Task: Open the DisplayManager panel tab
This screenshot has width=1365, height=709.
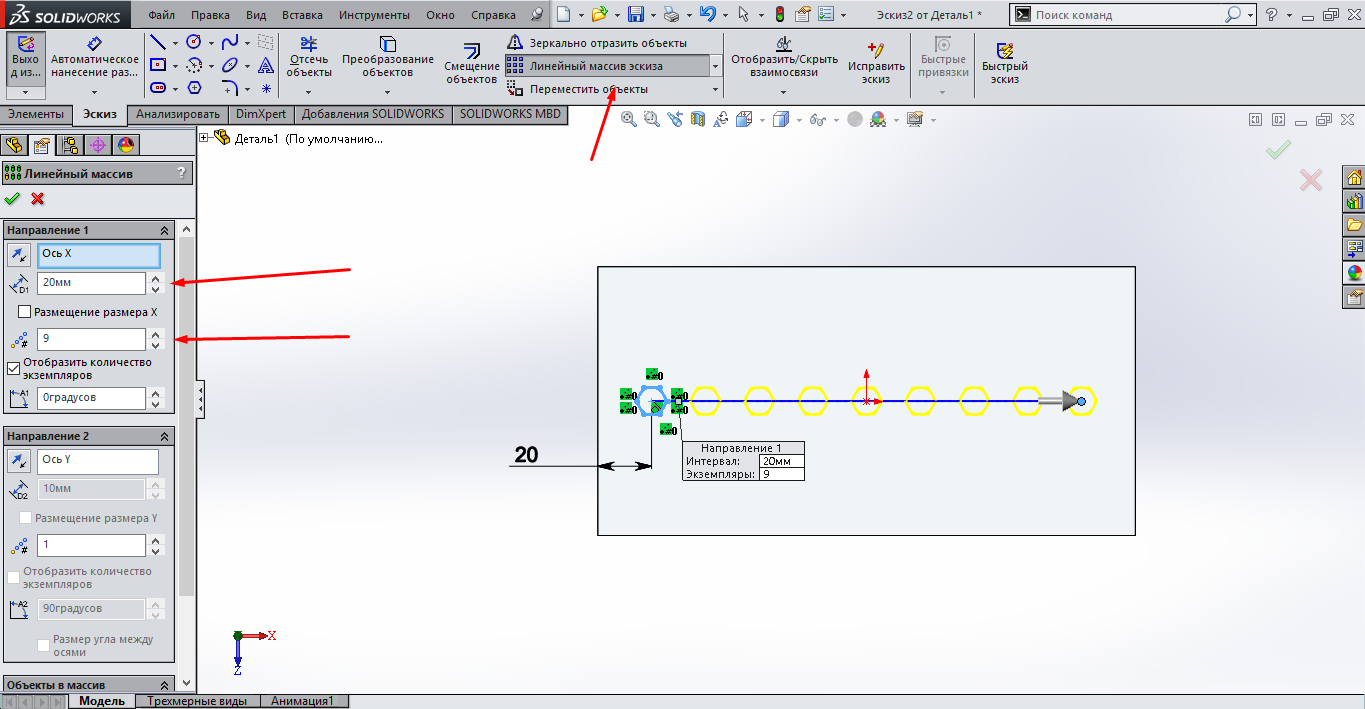Action: (125, 145)
